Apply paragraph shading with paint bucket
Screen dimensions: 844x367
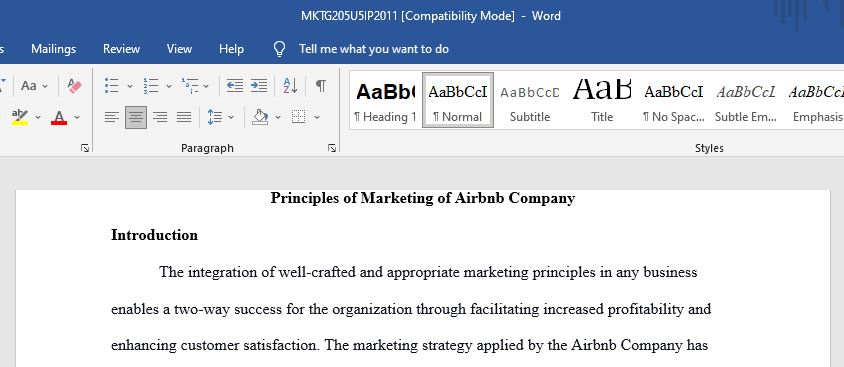point(261,117)
